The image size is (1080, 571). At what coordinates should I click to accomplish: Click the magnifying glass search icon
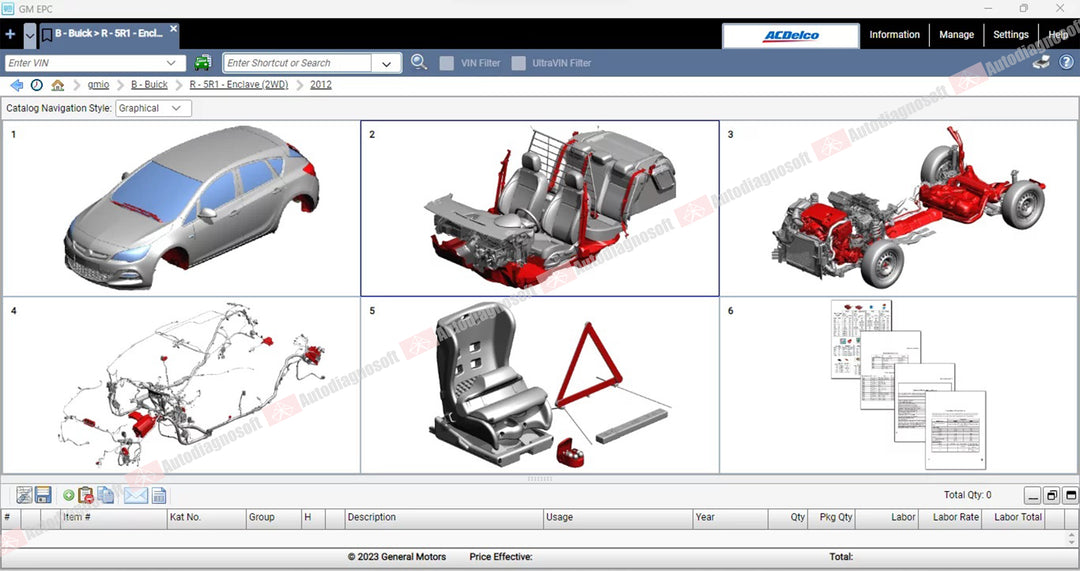tap(418, 62)
